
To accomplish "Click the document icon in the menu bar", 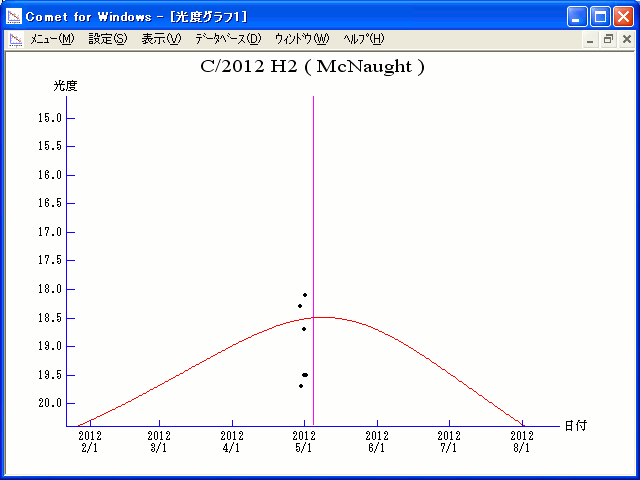I will [x=16, y=40].
